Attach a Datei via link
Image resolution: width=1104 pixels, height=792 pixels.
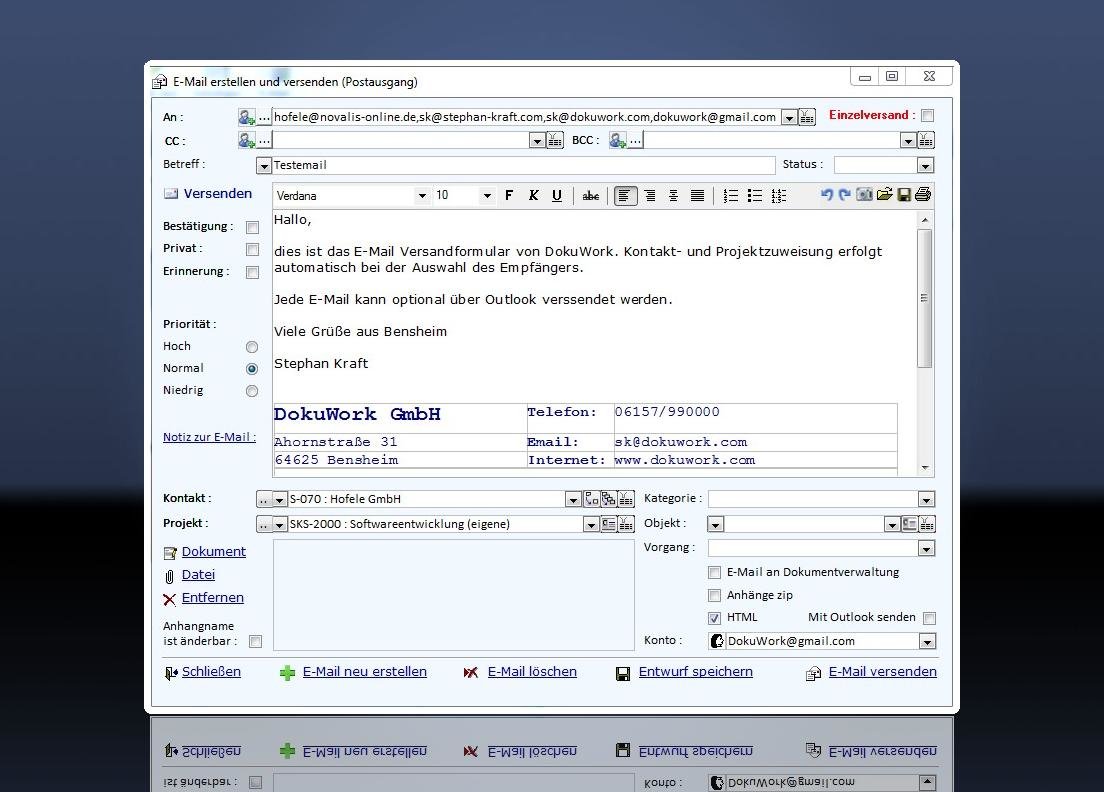click(198, 575)
